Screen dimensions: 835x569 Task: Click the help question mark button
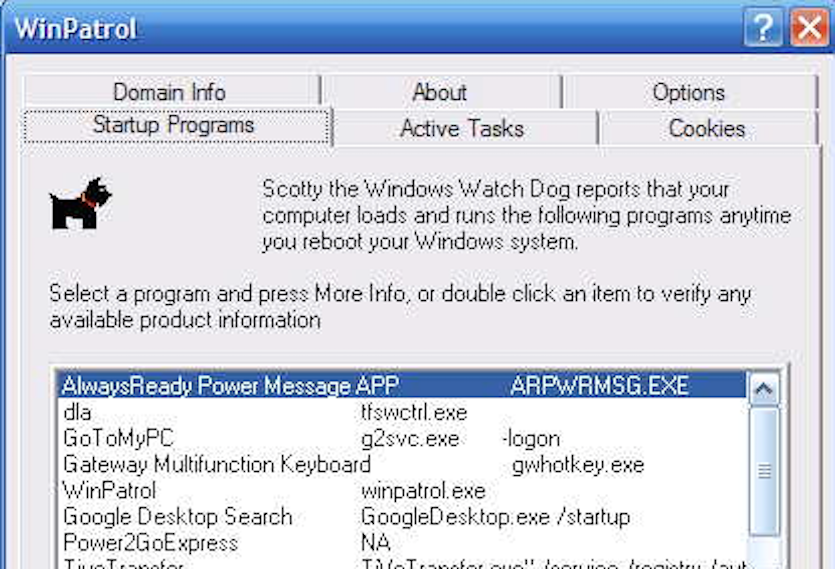click(x=764, y=28)
